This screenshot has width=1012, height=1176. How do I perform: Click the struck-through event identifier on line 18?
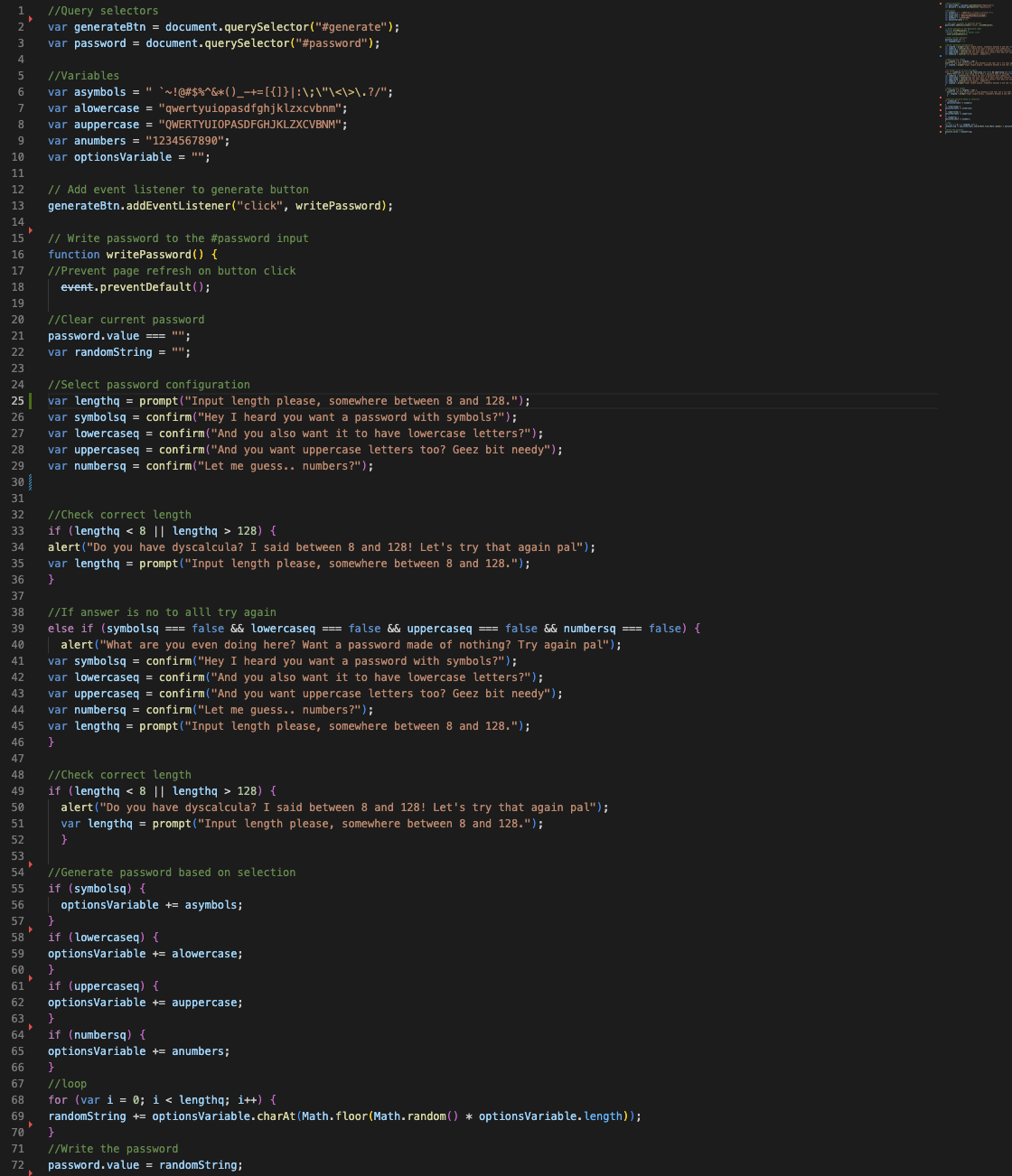76,286
